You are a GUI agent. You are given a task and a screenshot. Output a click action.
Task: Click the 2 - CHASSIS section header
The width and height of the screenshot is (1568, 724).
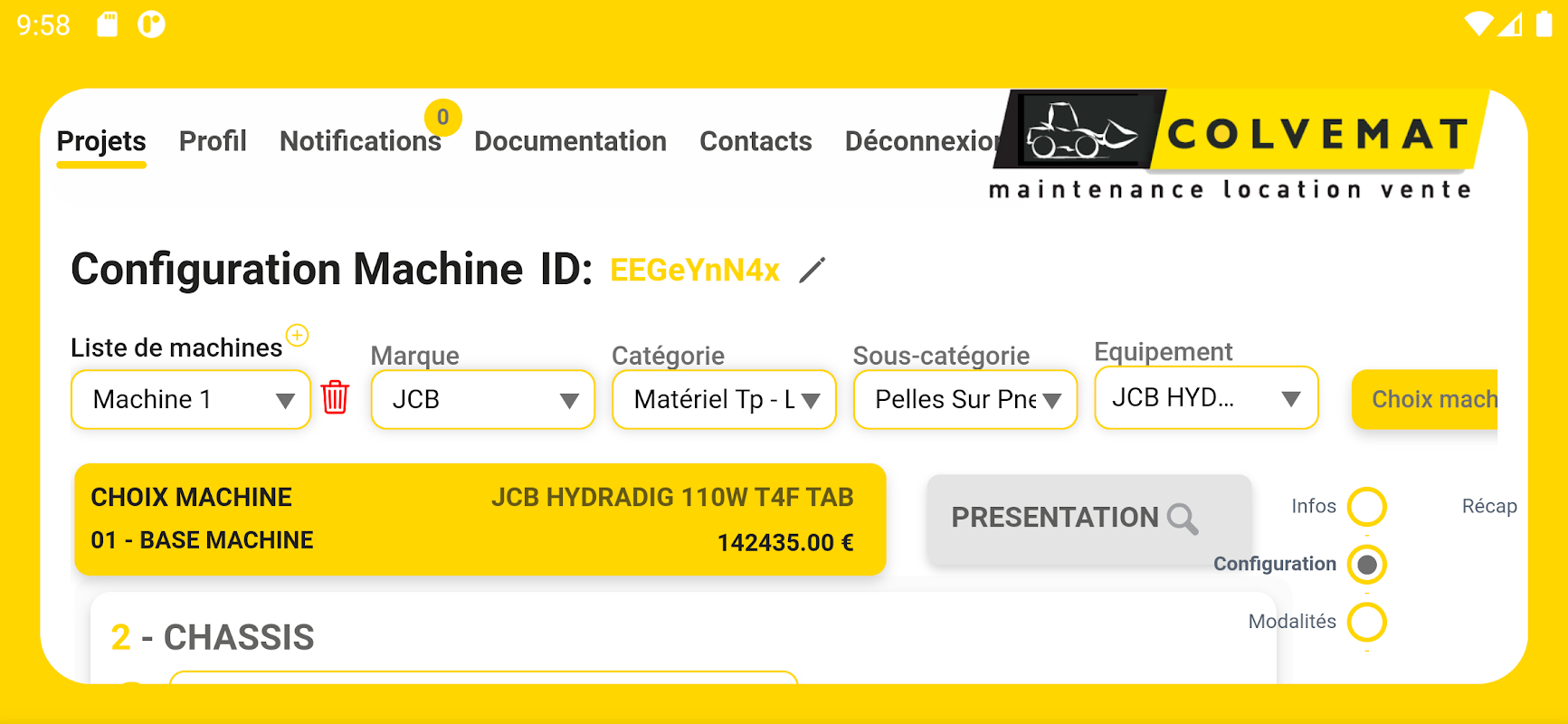[x=213, y=637]
